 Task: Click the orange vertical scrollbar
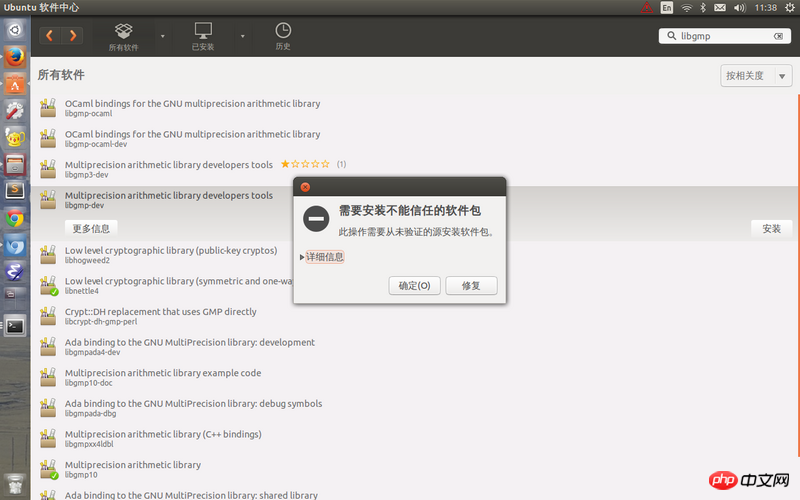(798, 276)
